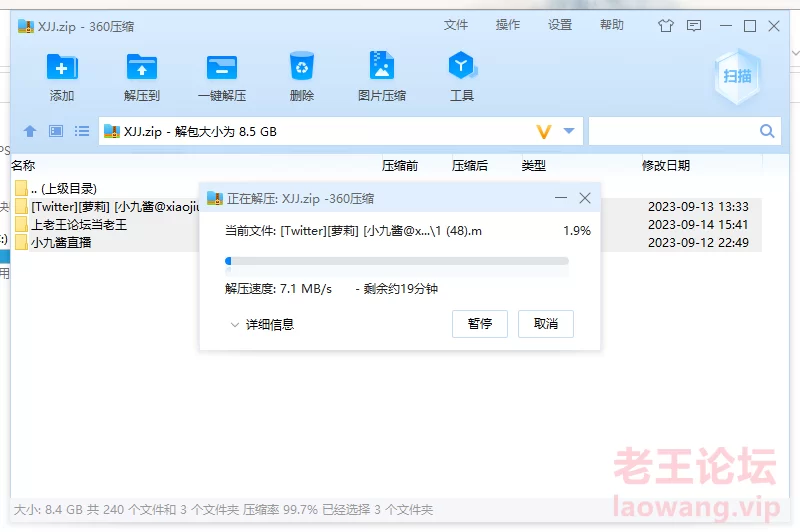The width and height of the screenshot is (800, 532).
Task: Minimize the extraction progress dialog
Action: [x=561, y=198]
